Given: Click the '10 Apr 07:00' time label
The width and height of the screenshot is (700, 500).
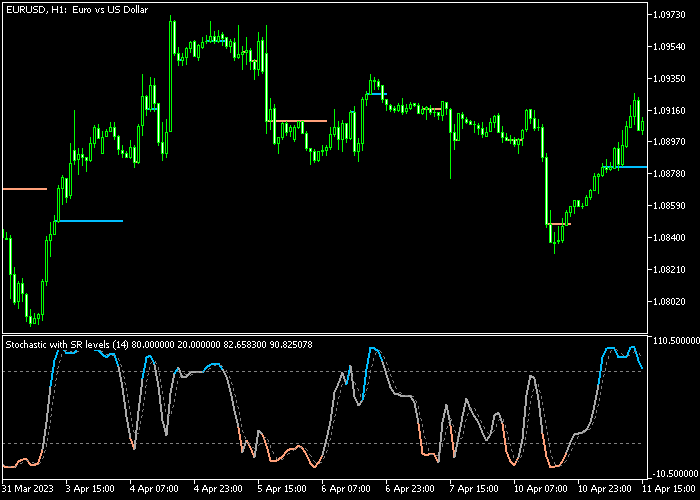Looking at the screenshot, I should click(540, 488).
